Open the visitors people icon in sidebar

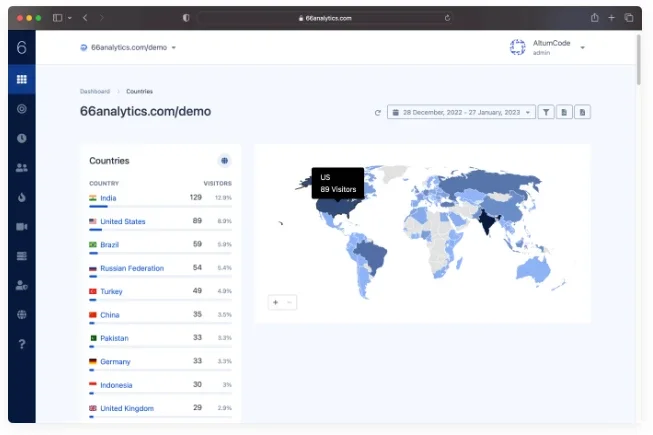22,167
